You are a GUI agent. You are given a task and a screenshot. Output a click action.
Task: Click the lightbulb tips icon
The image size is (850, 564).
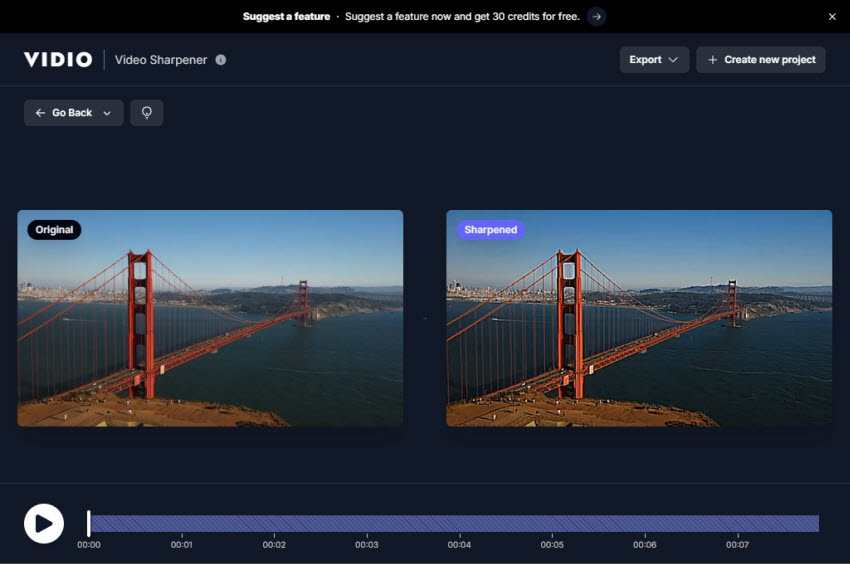(x=146, y=113)
